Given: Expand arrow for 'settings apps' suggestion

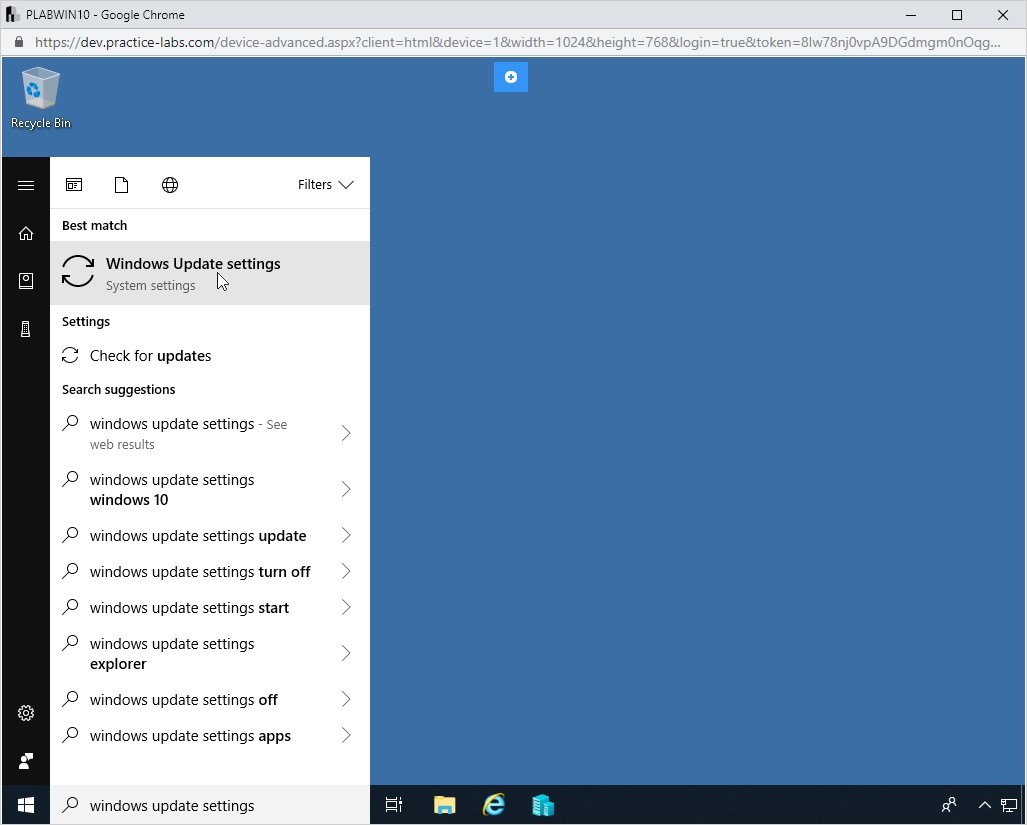Looking at the screenshot, I should (x=346, y=735).
